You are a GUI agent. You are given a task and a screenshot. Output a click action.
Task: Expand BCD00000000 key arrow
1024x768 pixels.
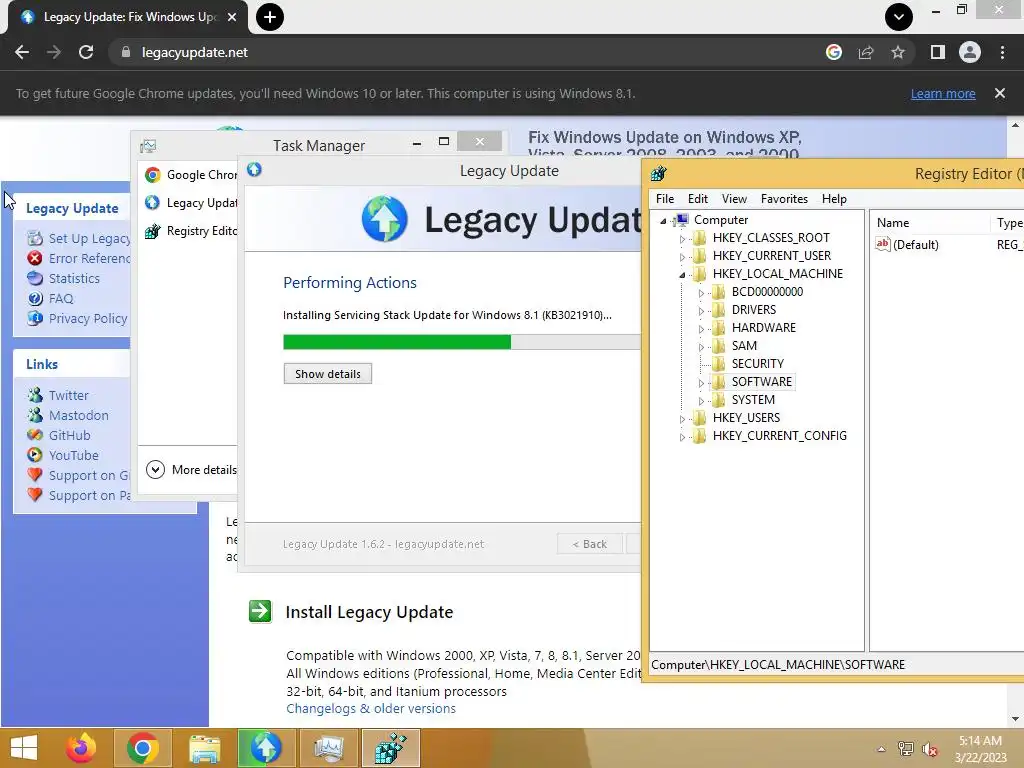coord(701,293)
